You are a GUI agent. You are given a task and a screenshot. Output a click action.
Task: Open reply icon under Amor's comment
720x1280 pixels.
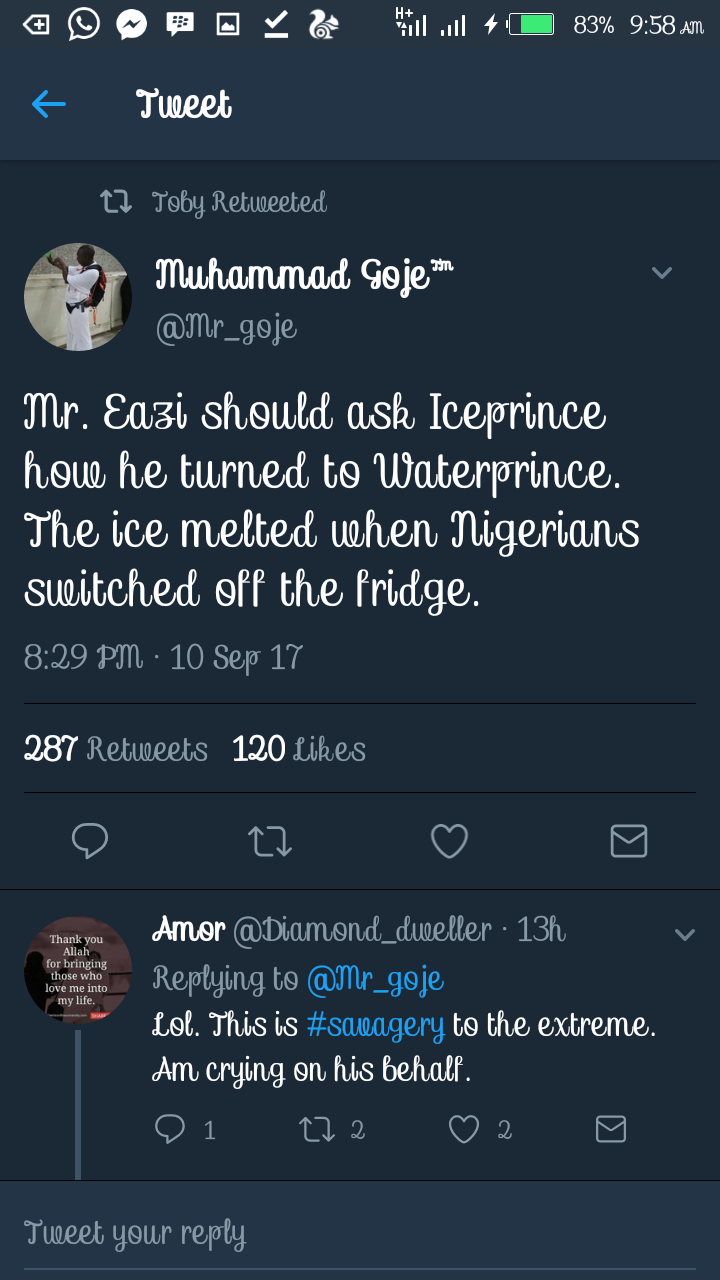pyautogui.click(x=171, y=1129)
